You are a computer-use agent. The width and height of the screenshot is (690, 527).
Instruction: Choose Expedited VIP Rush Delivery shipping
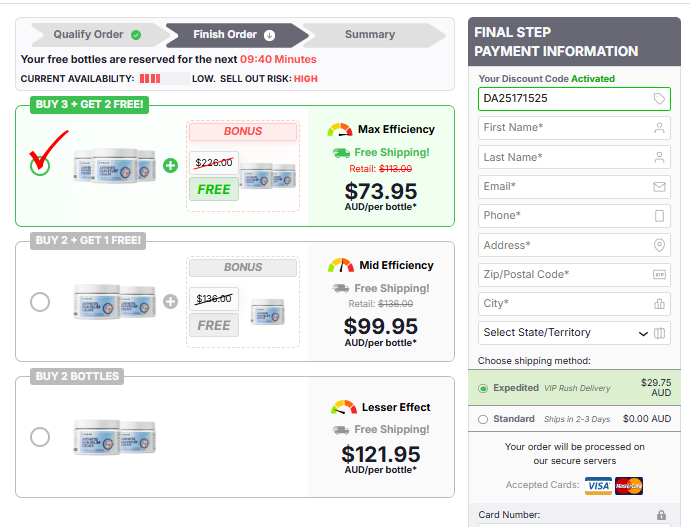point(484,388)
